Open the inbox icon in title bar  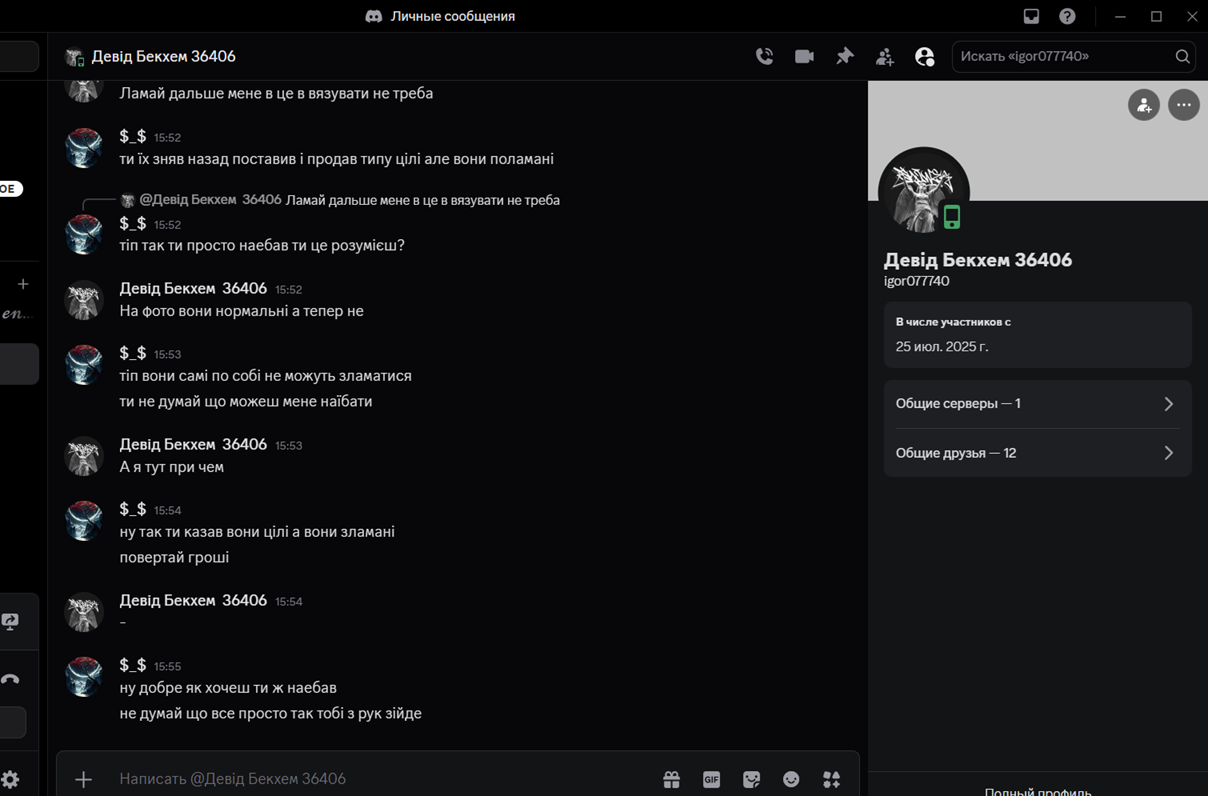click(1031, 16)
